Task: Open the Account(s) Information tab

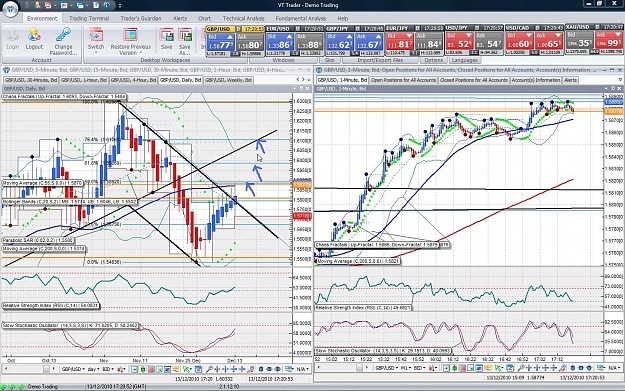Action: (x=536, y=80)
